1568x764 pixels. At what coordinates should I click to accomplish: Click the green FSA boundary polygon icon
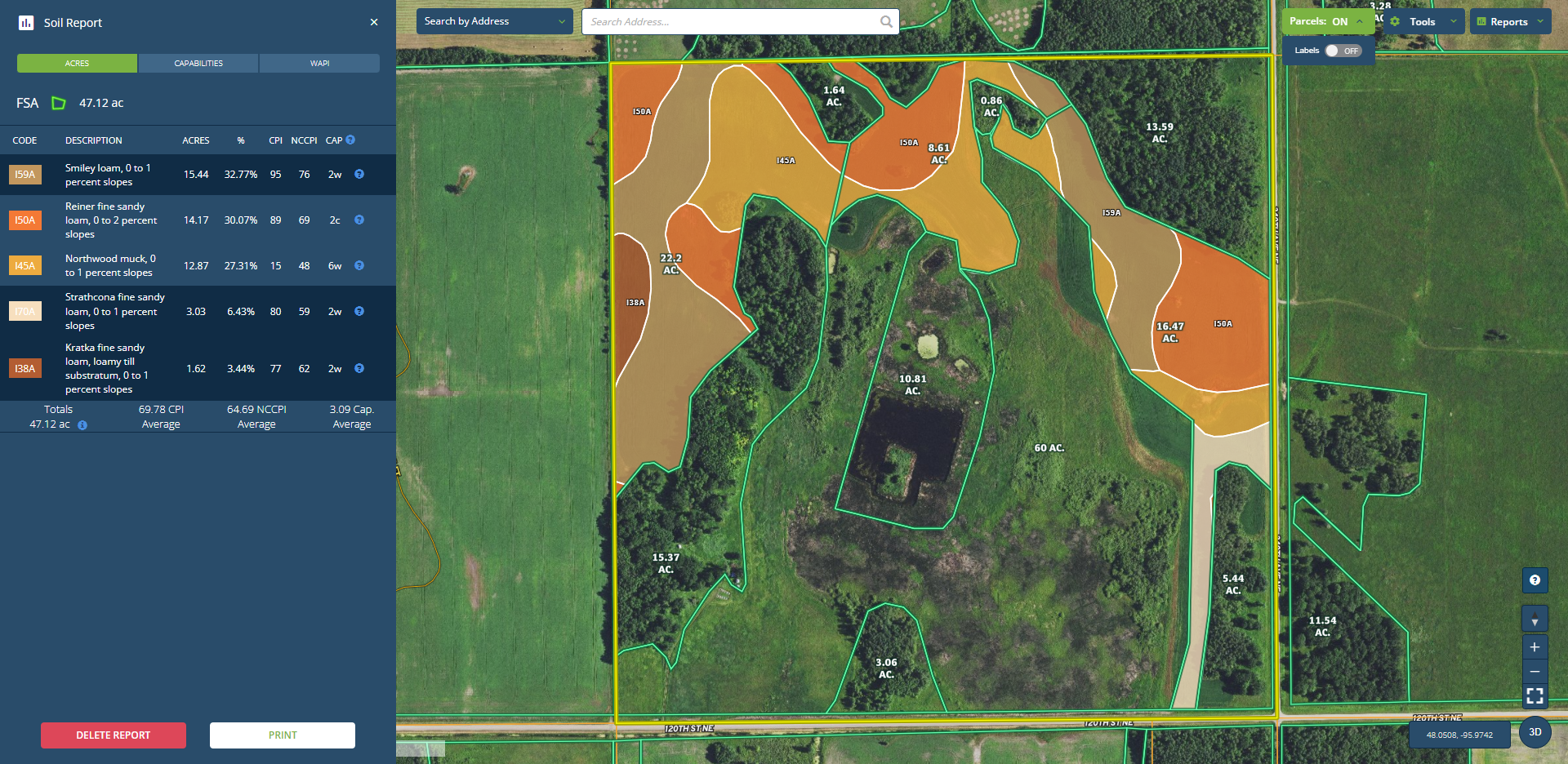point(59,103)
